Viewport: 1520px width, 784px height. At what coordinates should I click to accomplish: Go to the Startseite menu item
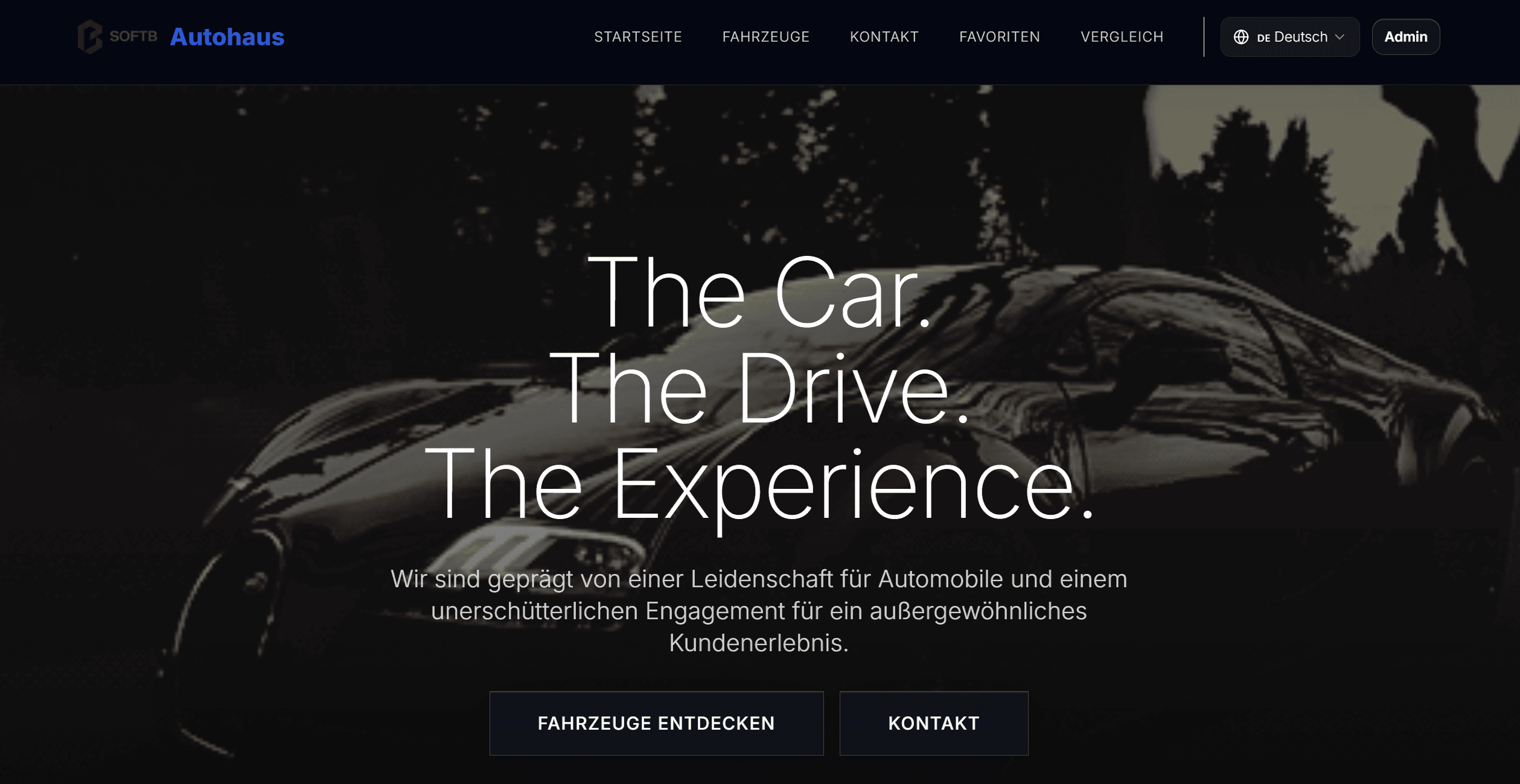(x=638, y=37)
